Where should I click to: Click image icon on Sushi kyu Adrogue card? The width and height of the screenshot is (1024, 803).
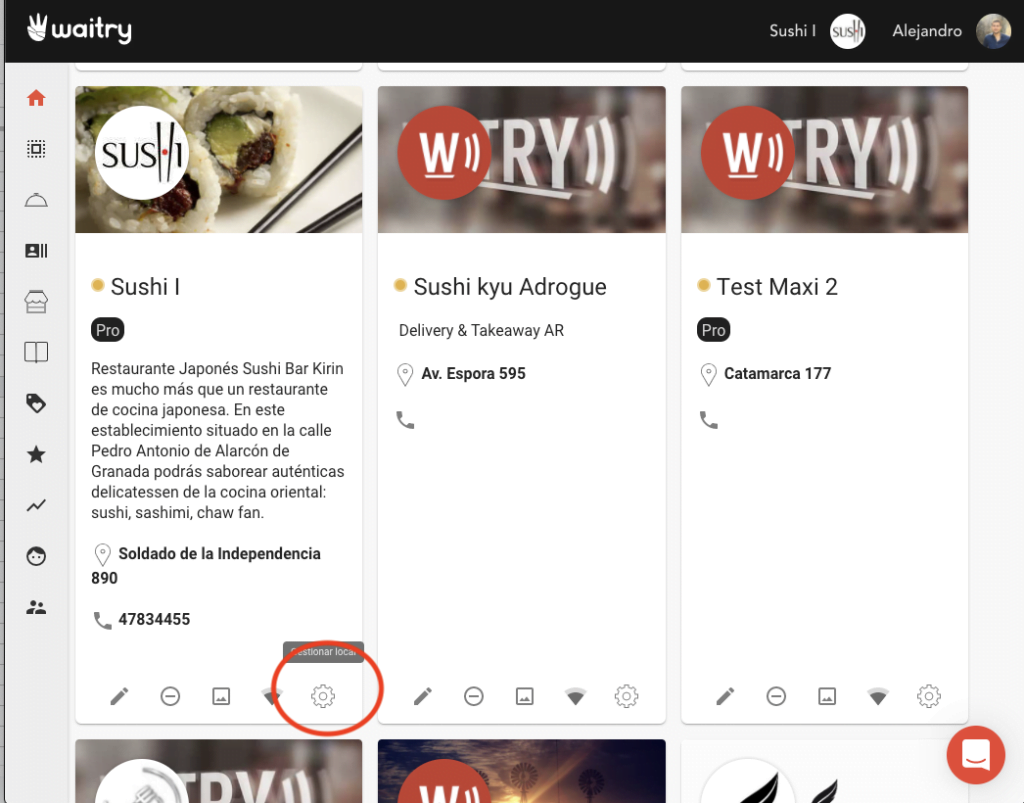(524, 697)
